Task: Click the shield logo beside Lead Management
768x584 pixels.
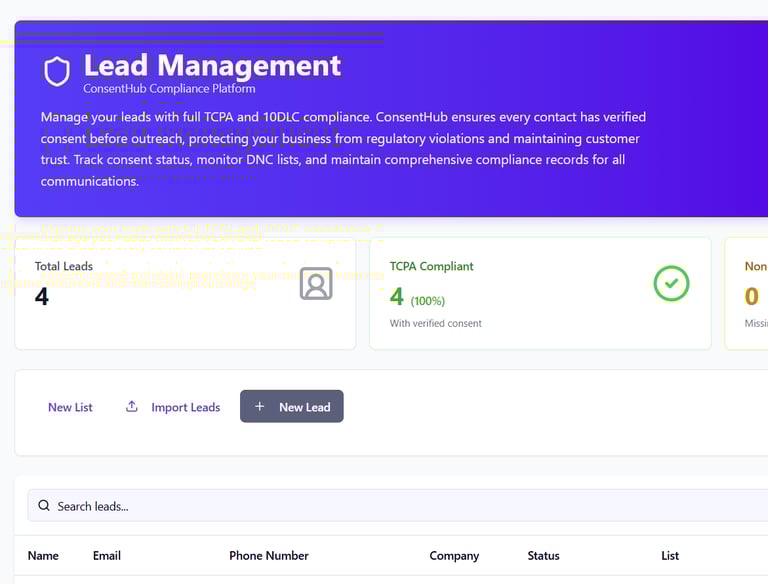Action: [57, 71]
